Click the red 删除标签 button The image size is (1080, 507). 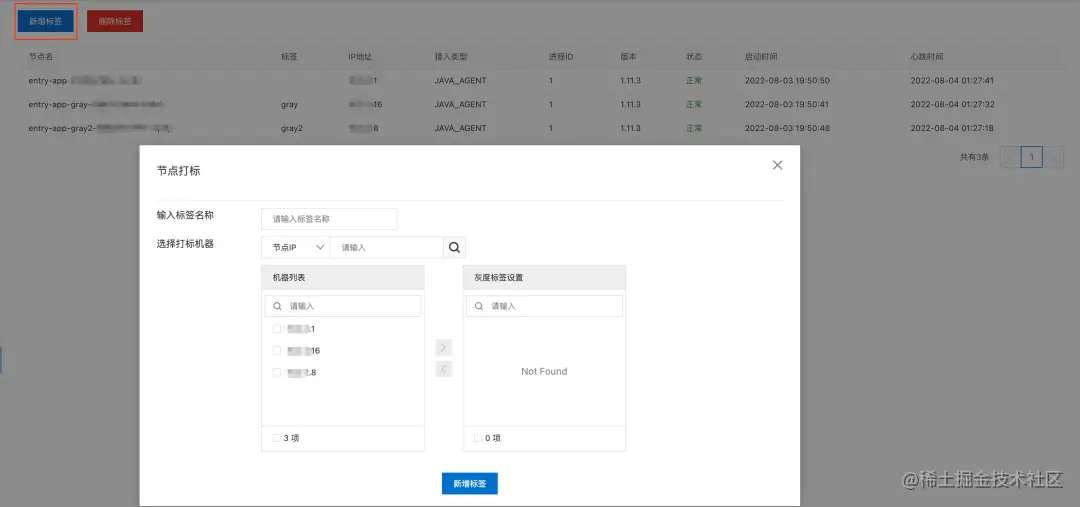tap(115, 21)
